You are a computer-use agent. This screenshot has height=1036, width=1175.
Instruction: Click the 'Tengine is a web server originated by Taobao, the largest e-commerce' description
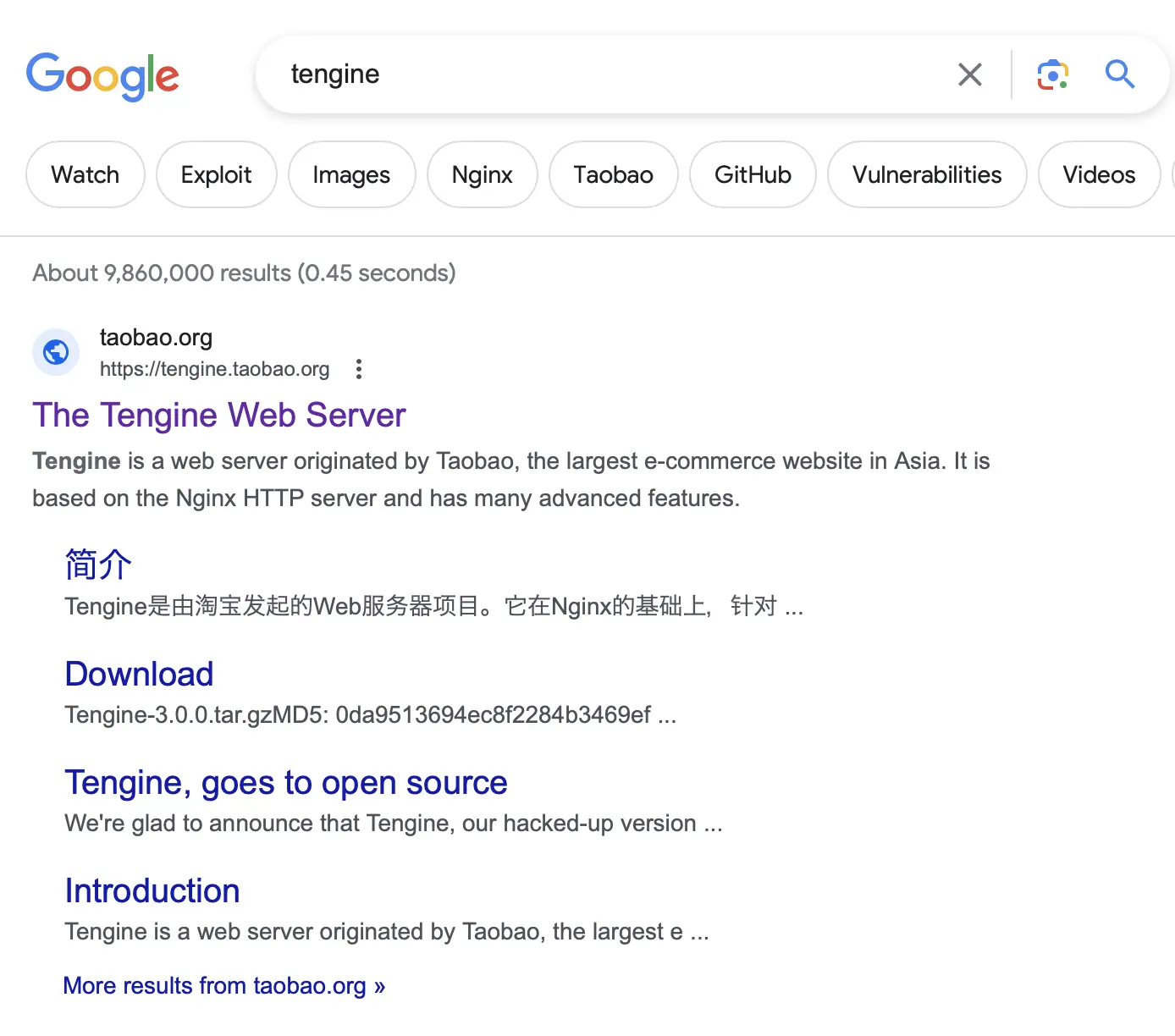point(511,480)
